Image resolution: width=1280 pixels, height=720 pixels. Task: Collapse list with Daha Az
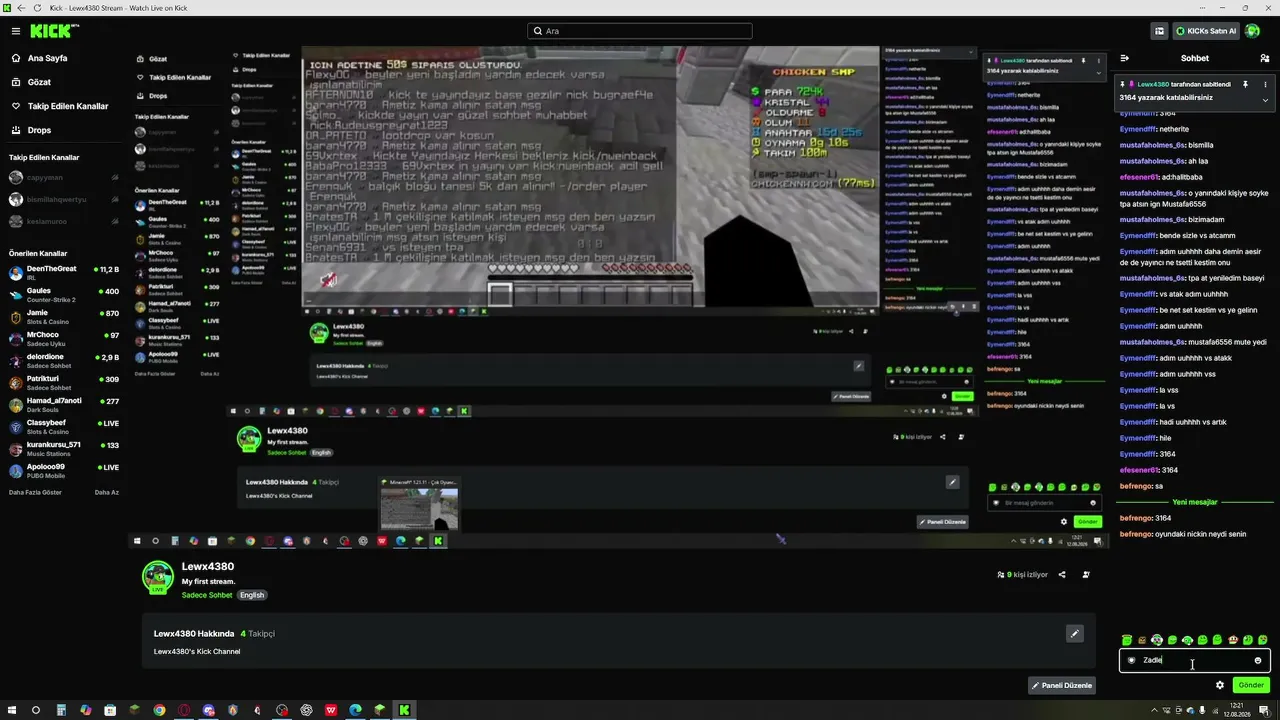[x=107, y=492]
